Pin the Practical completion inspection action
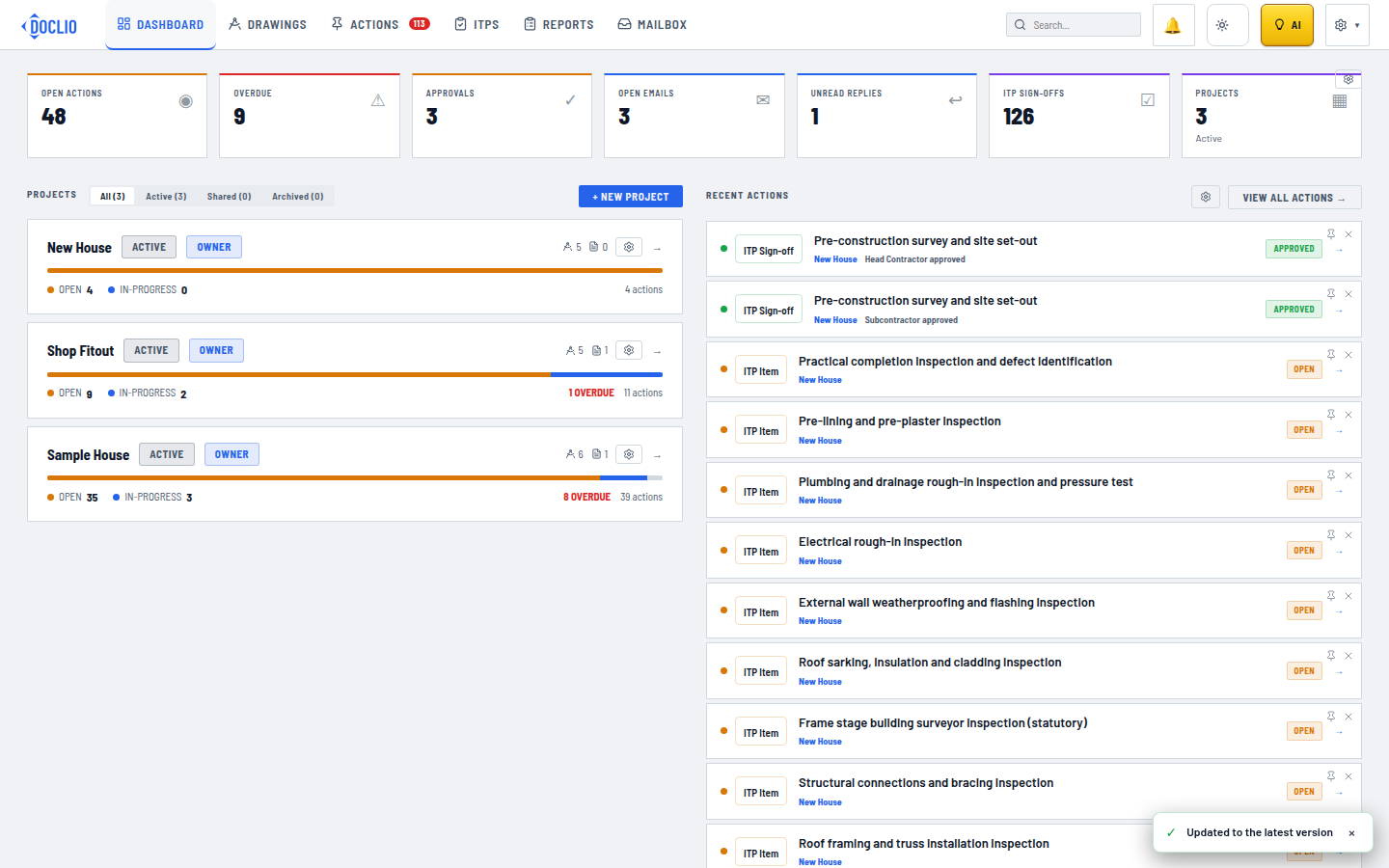Viewport: 1389px width, 868px height. 1331,355
